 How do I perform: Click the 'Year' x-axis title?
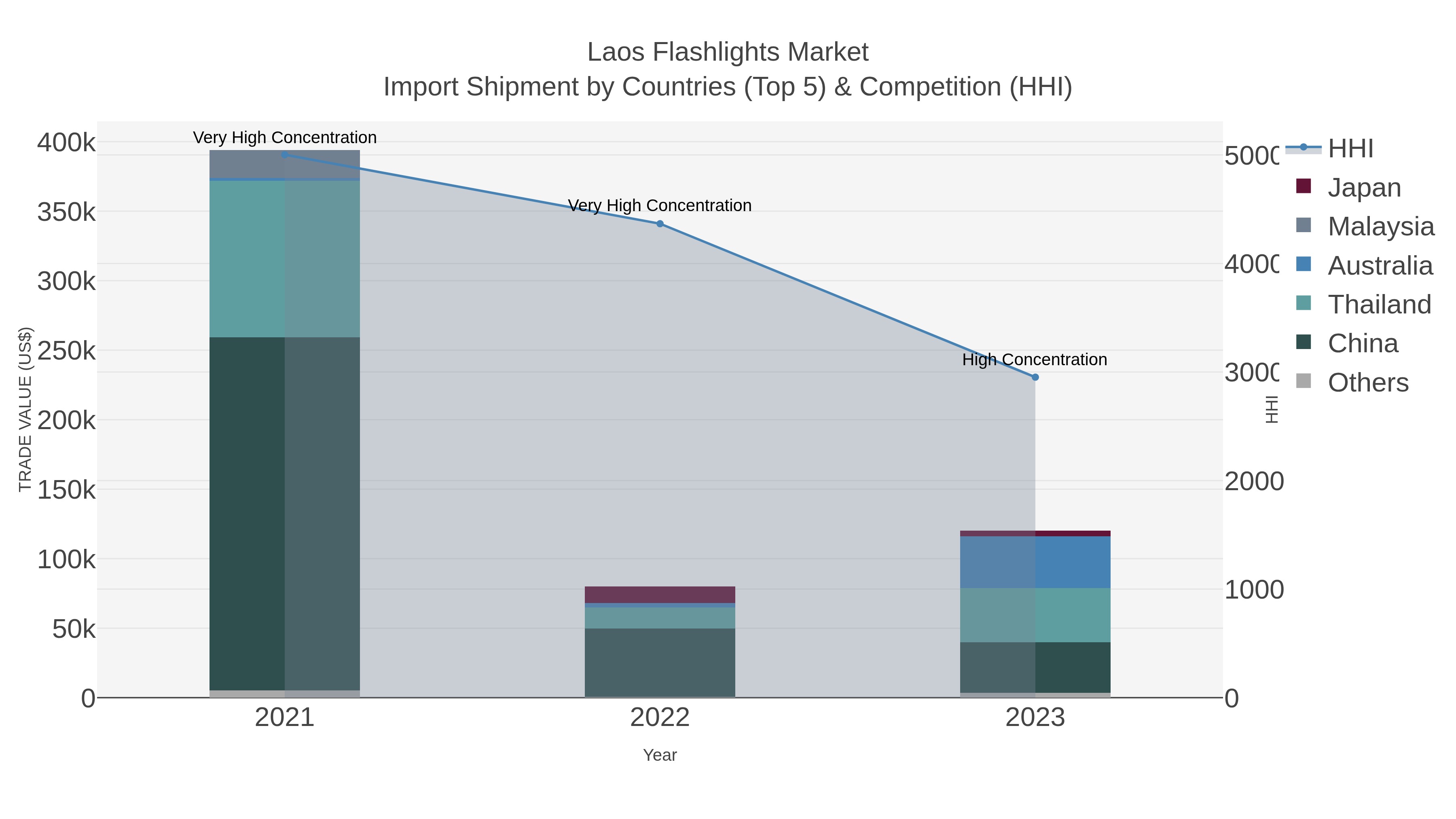tap(660, 755)
